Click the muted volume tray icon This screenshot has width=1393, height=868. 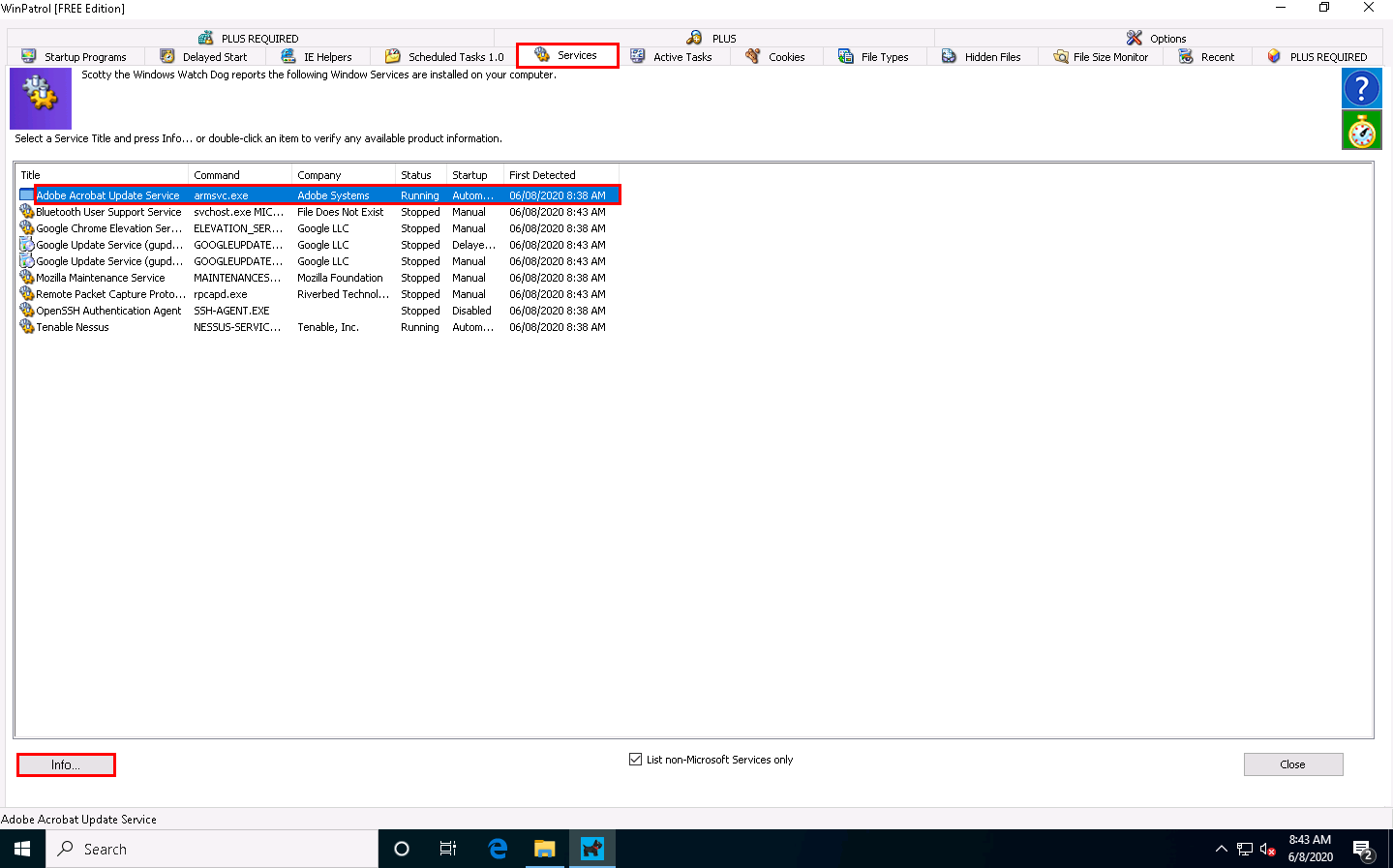[1267, 850]
